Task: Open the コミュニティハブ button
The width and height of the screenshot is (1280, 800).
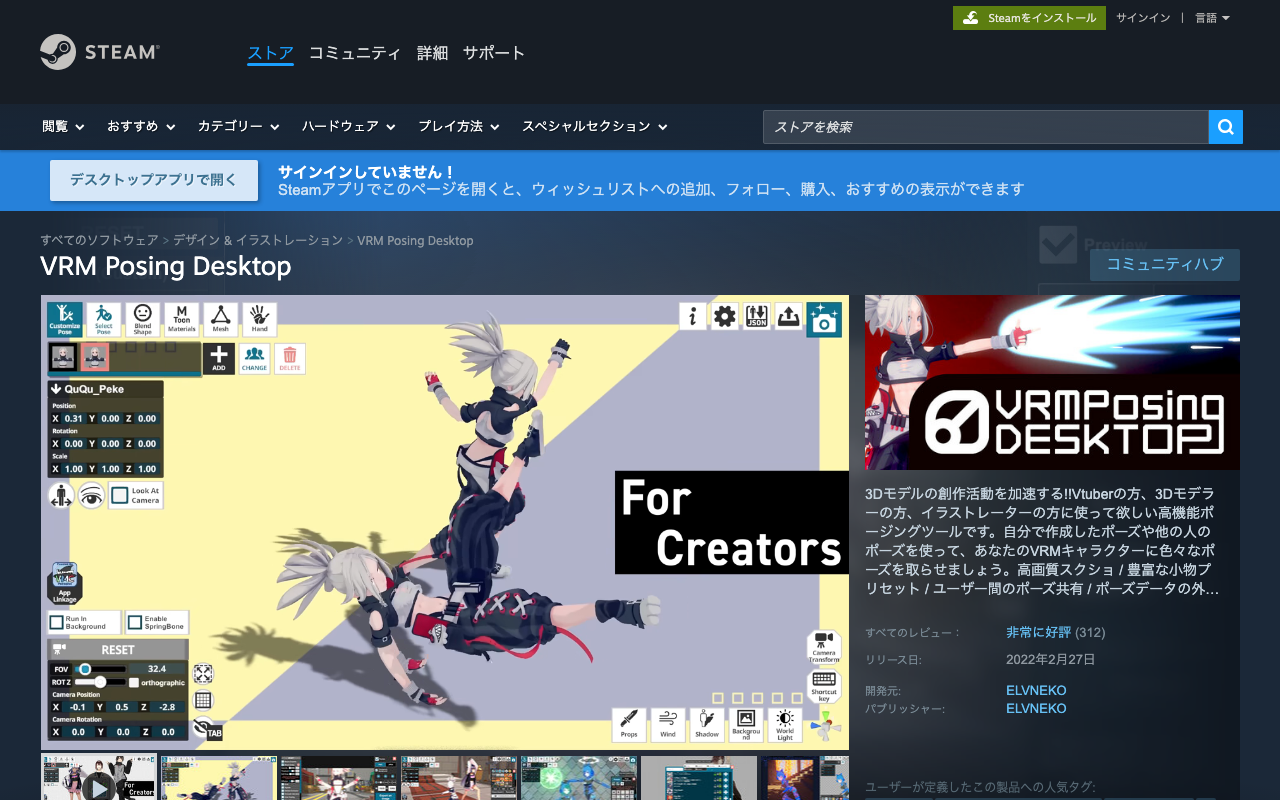Action: click(1165, 264)
